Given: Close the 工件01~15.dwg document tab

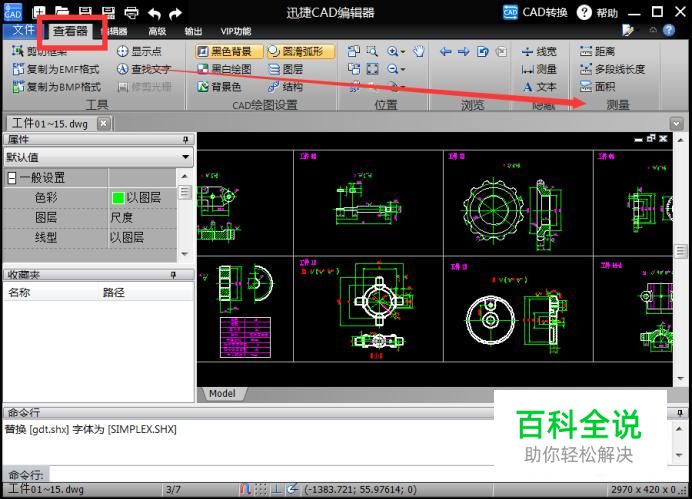Looking at the screenshot, I should 103,123.
